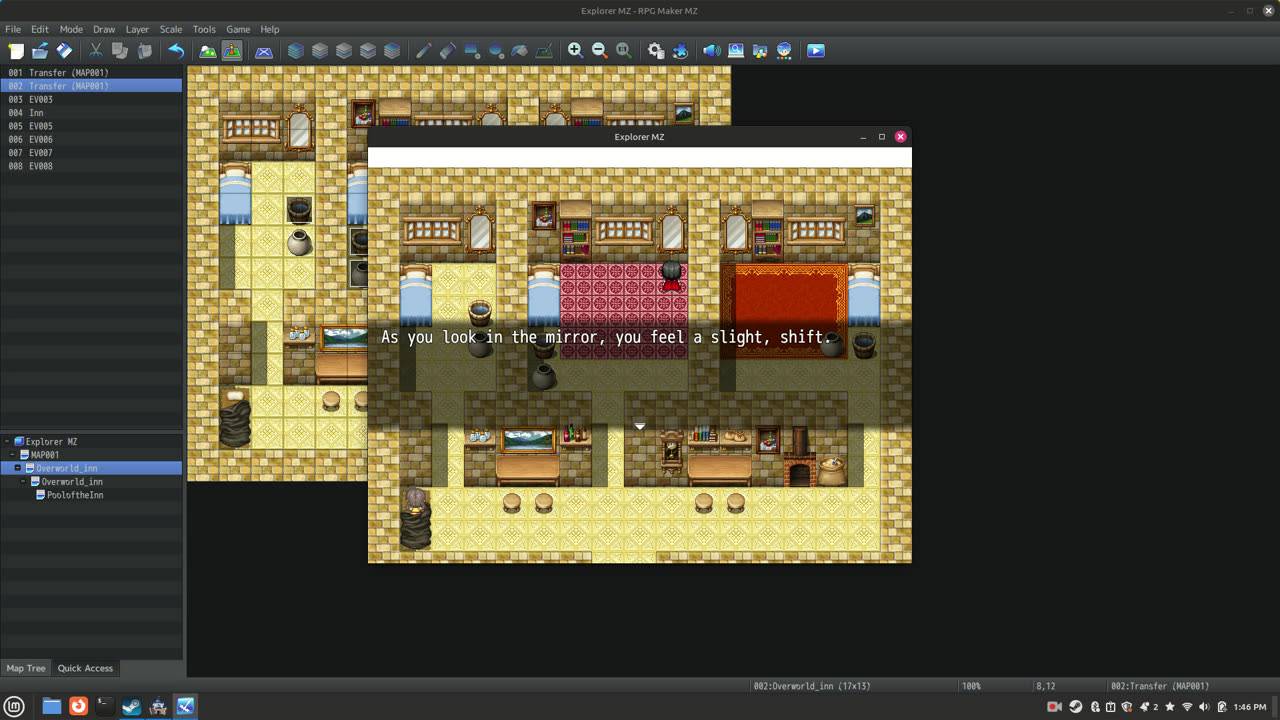Screen dimensions: 1280x720
Task: Reset map to actual size
Action: point(624,51)
